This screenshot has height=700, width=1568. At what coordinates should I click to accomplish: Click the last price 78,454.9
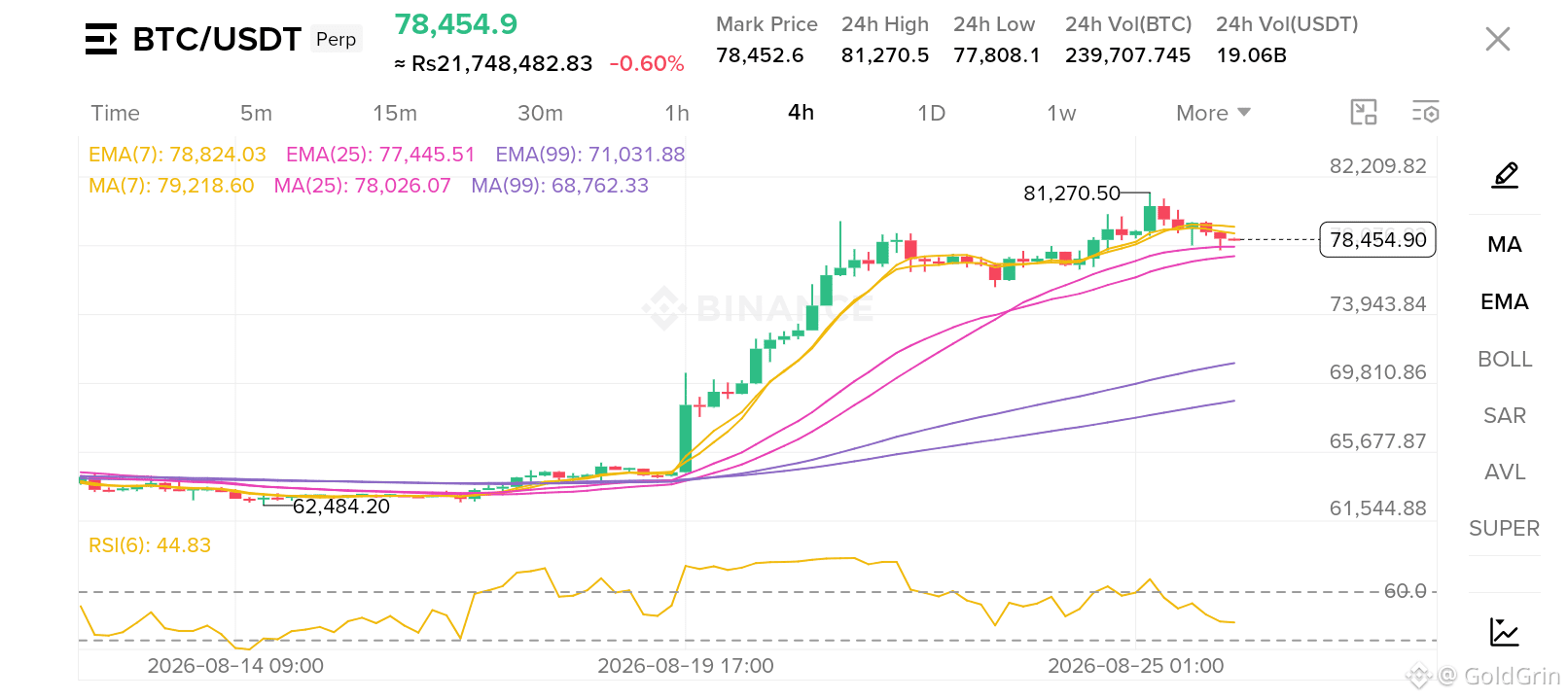(x=456, y=24)
